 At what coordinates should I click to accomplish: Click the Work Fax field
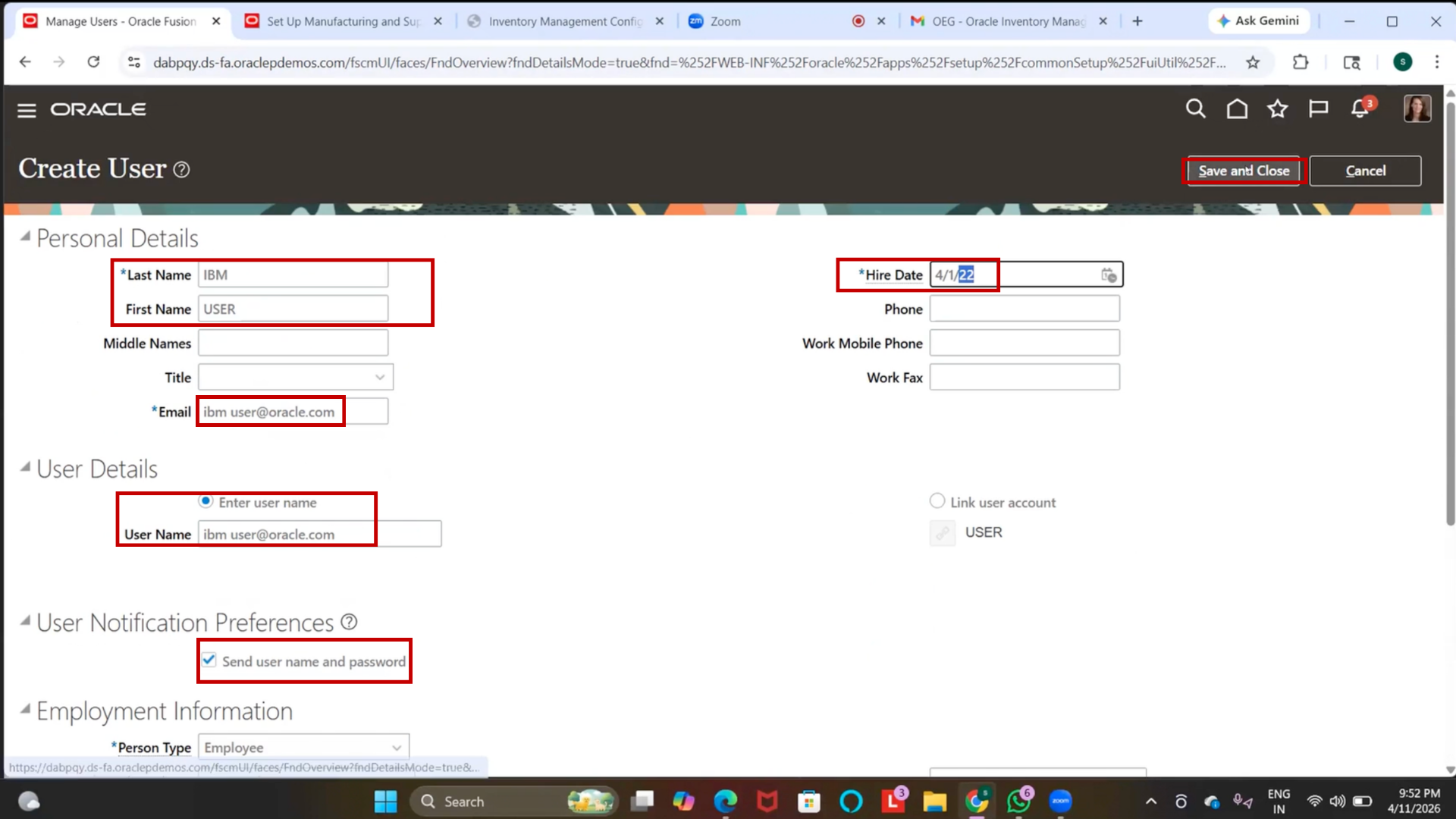(1025, 377)
